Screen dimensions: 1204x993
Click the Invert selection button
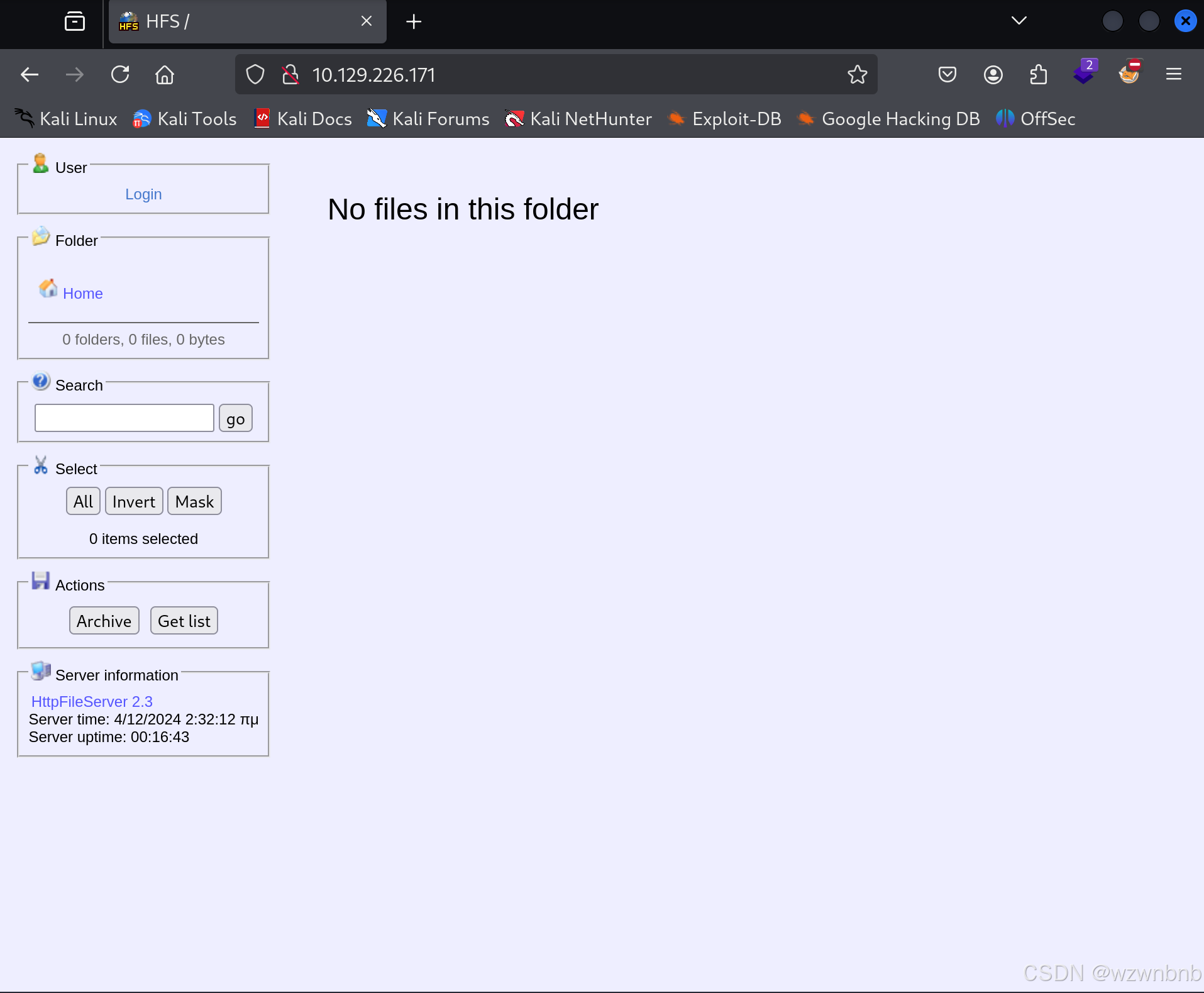[x=133, y=501]
